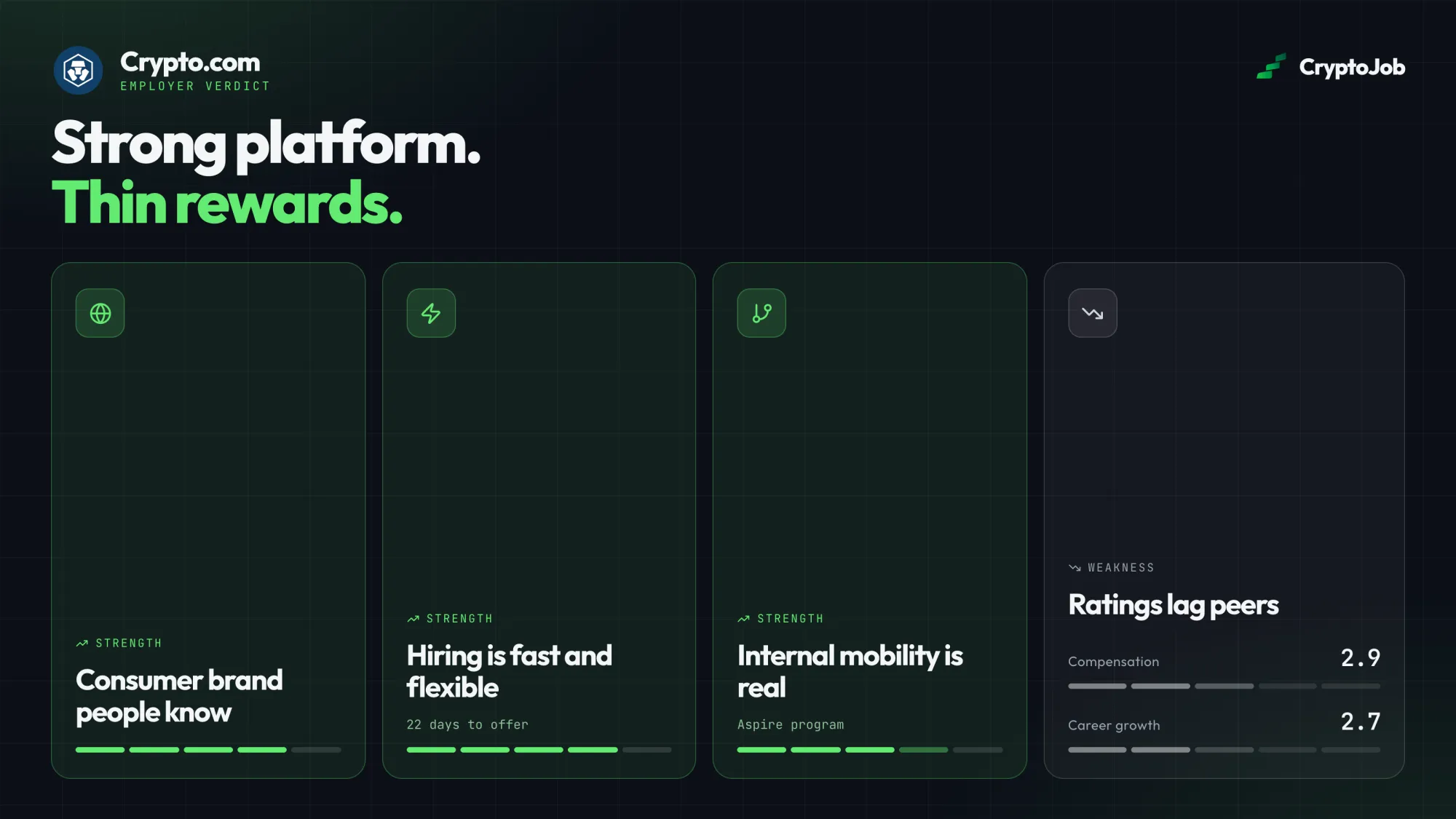Viewport: 1456px width, 819px height.
Task: Click trending-up arrow beside Hiring STRENGTH label
Action: click(x=413, y=619)
